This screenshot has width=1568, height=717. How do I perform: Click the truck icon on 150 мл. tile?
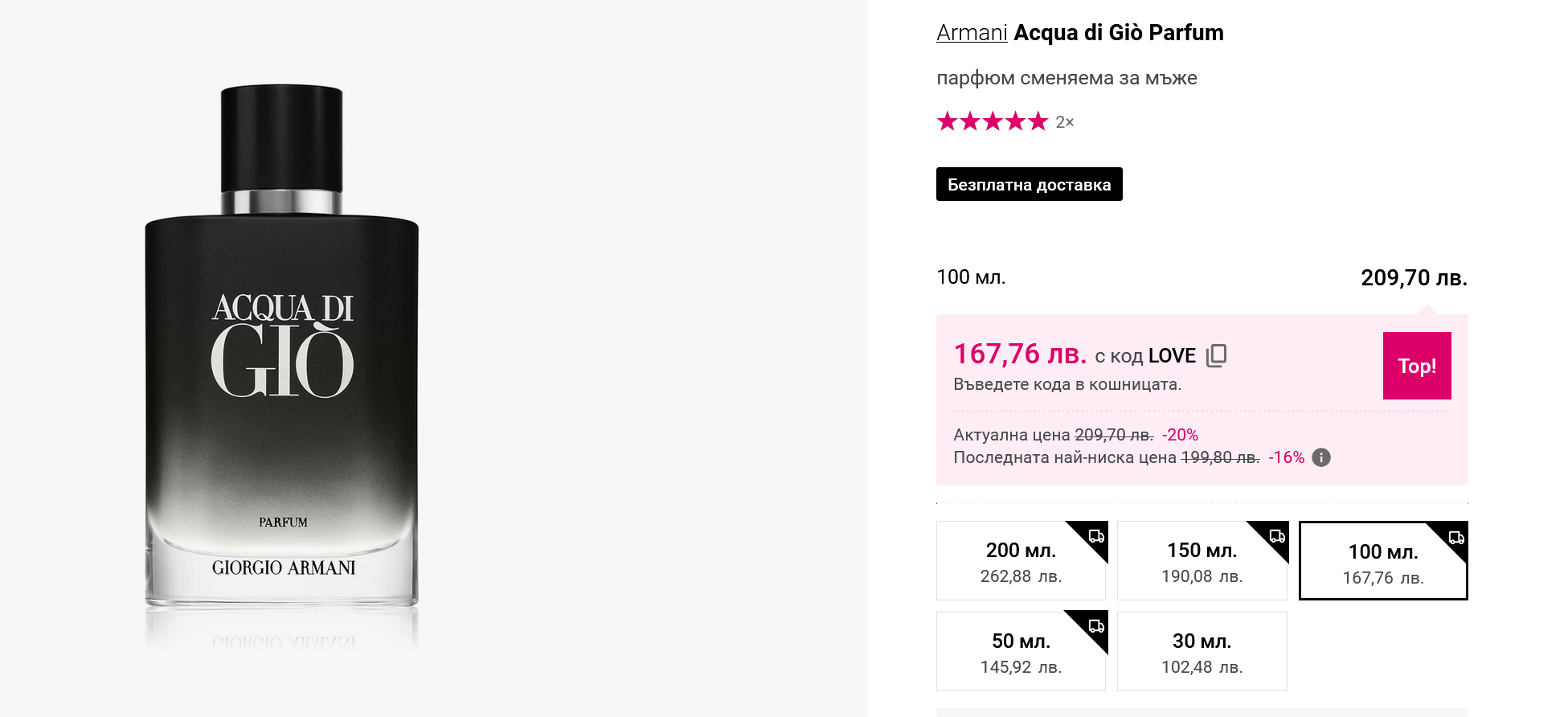coord(1277,536)
